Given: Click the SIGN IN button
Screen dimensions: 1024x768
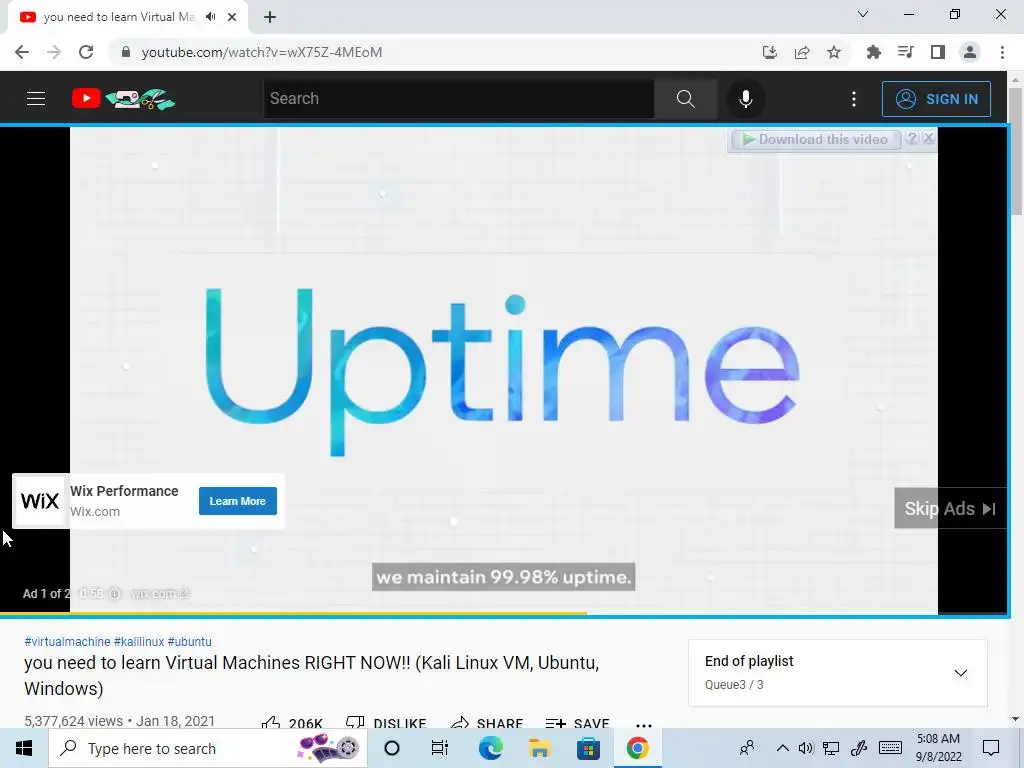Looking at the screenshot, I should [936, 99].
